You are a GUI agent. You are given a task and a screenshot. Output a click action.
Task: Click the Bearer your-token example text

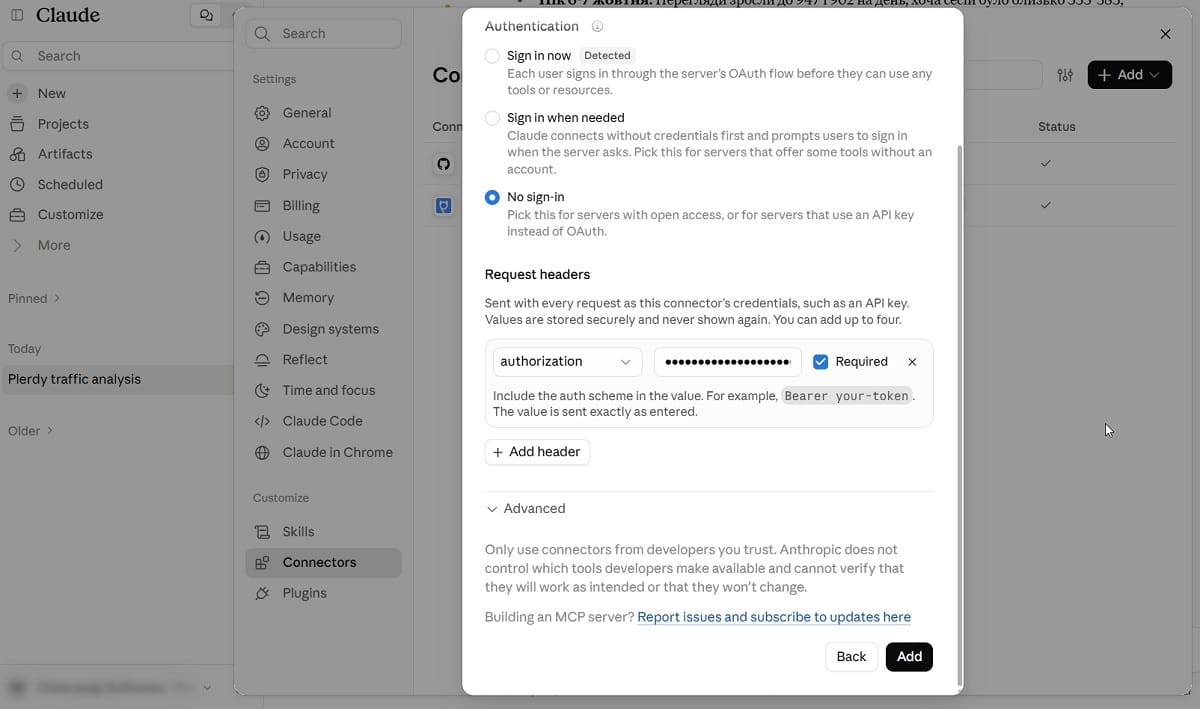(x=846, y=396)
